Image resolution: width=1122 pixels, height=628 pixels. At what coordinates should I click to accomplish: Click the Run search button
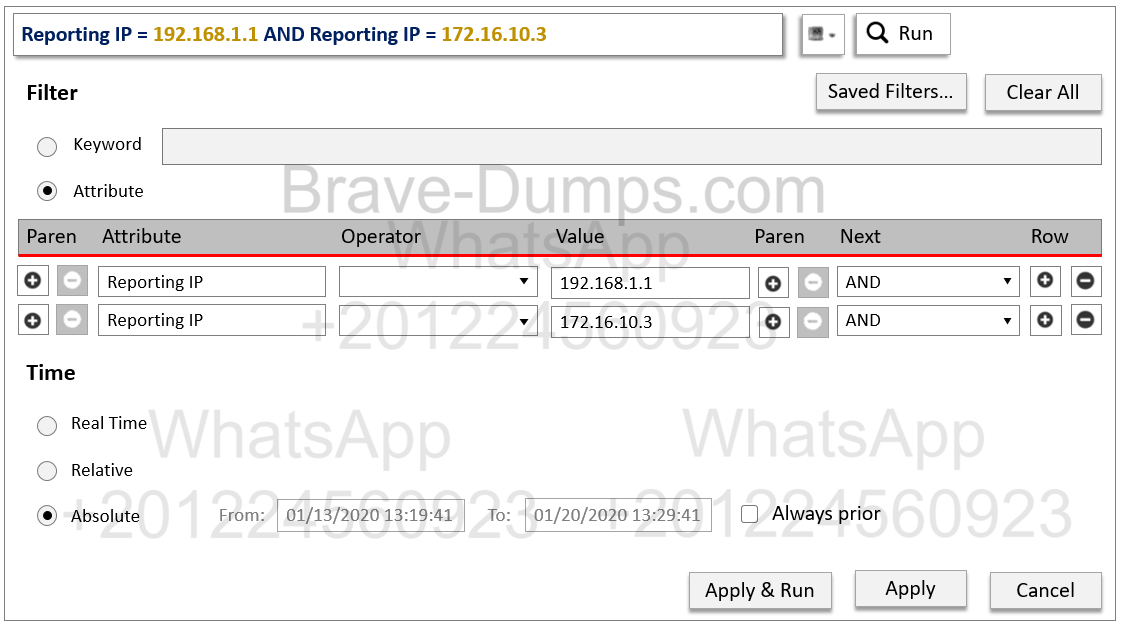point(901,34)
